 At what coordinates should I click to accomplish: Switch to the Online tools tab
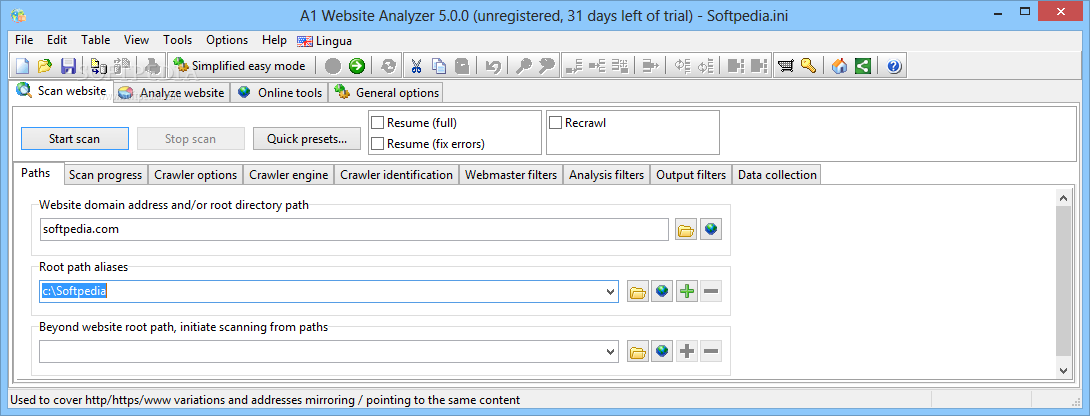[280, 93]
